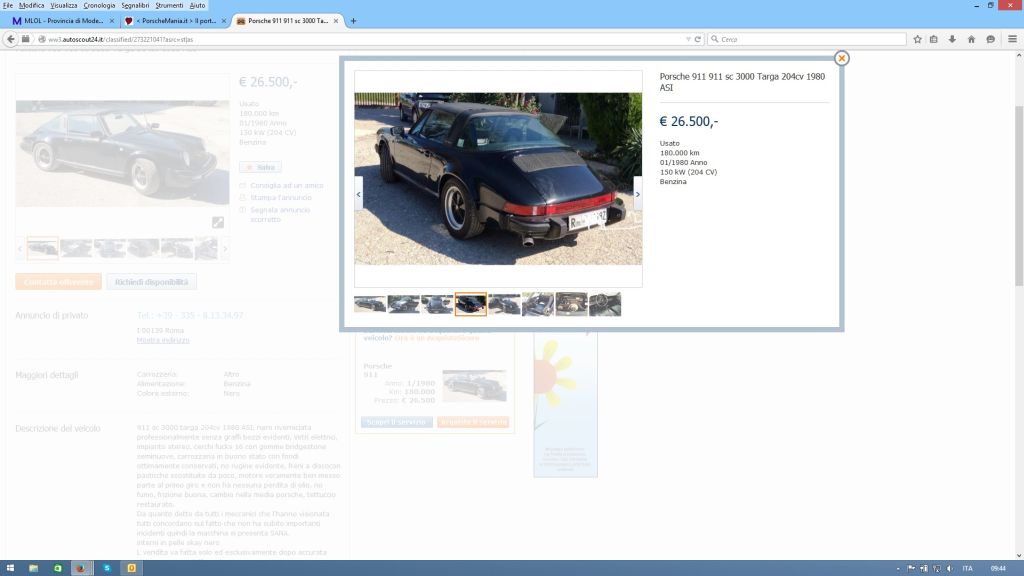Viewport: 1024px width, 576px height.
Task: Open the Visualizza menu
Action: tap(64, 5)
